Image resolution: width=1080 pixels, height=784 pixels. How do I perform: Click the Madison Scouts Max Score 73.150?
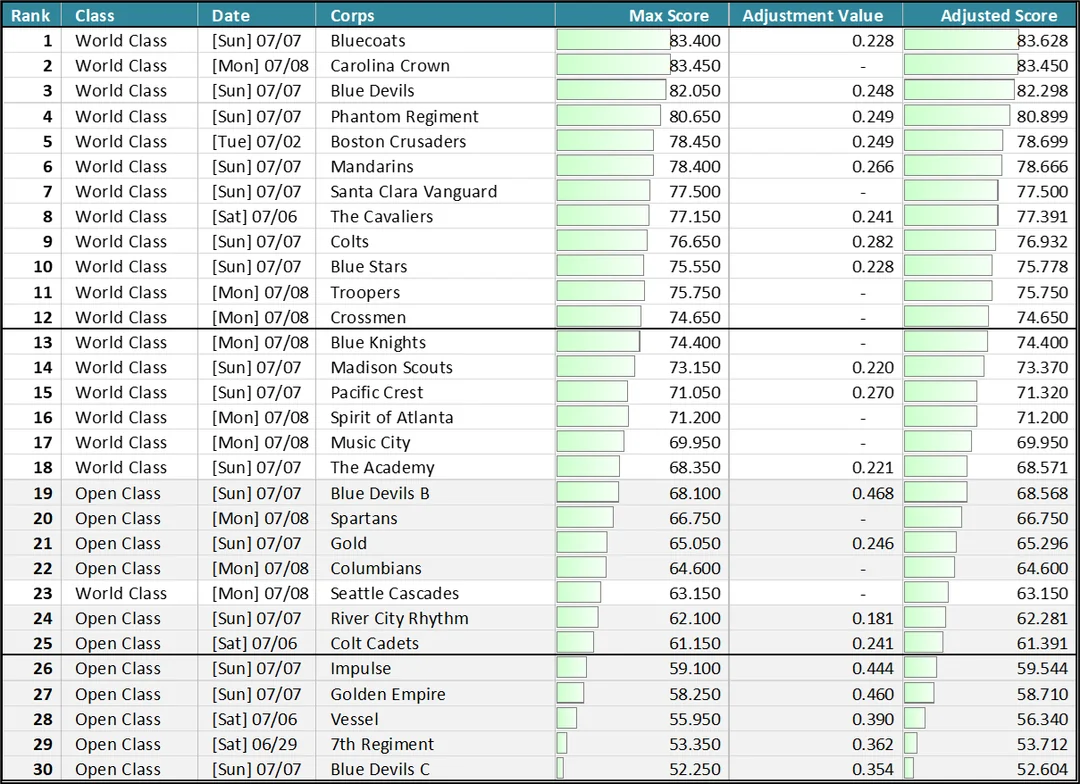694,367
